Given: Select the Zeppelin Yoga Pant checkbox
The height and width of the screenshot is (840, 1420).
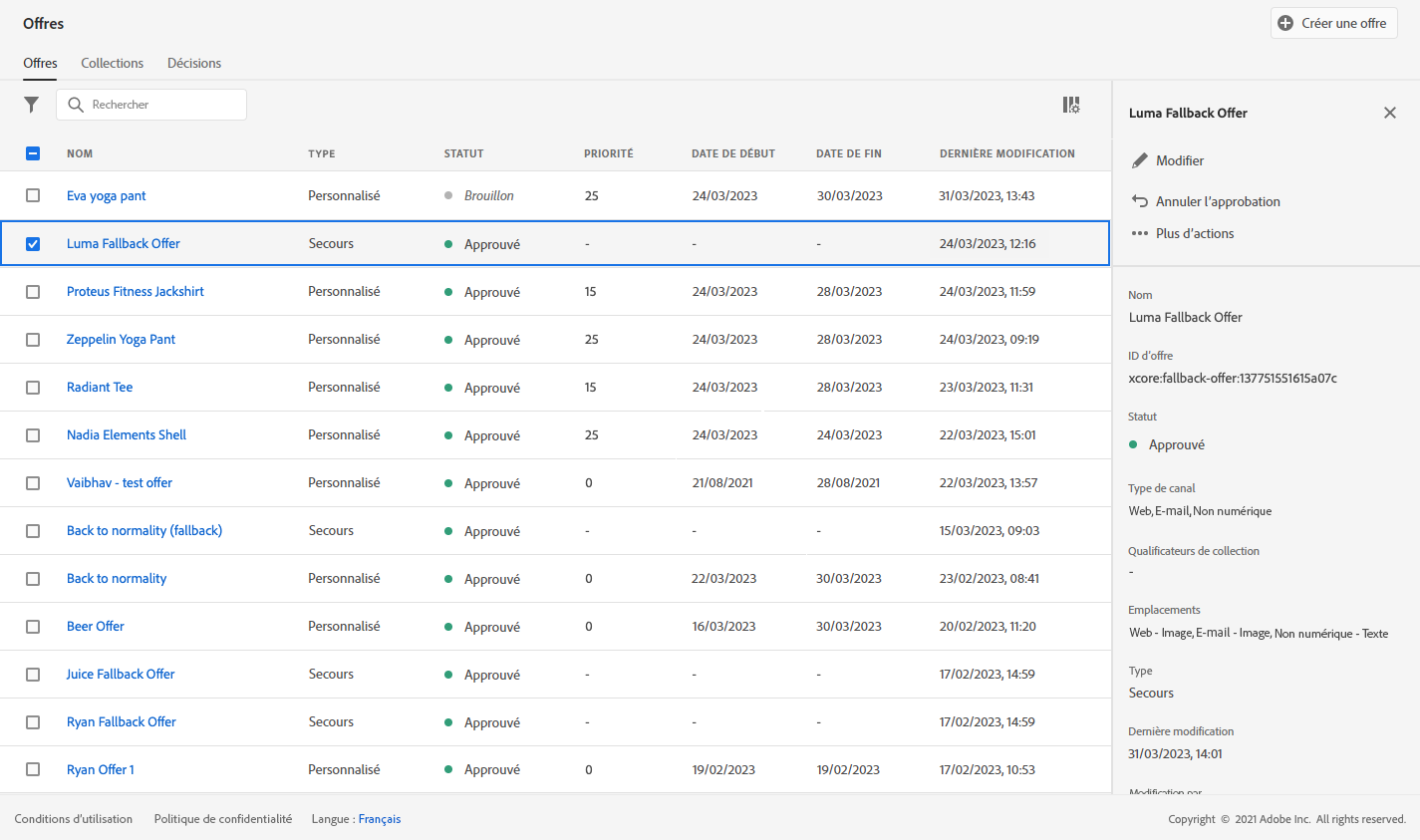Looking at the screenshot, I should [x=33, y=339].
